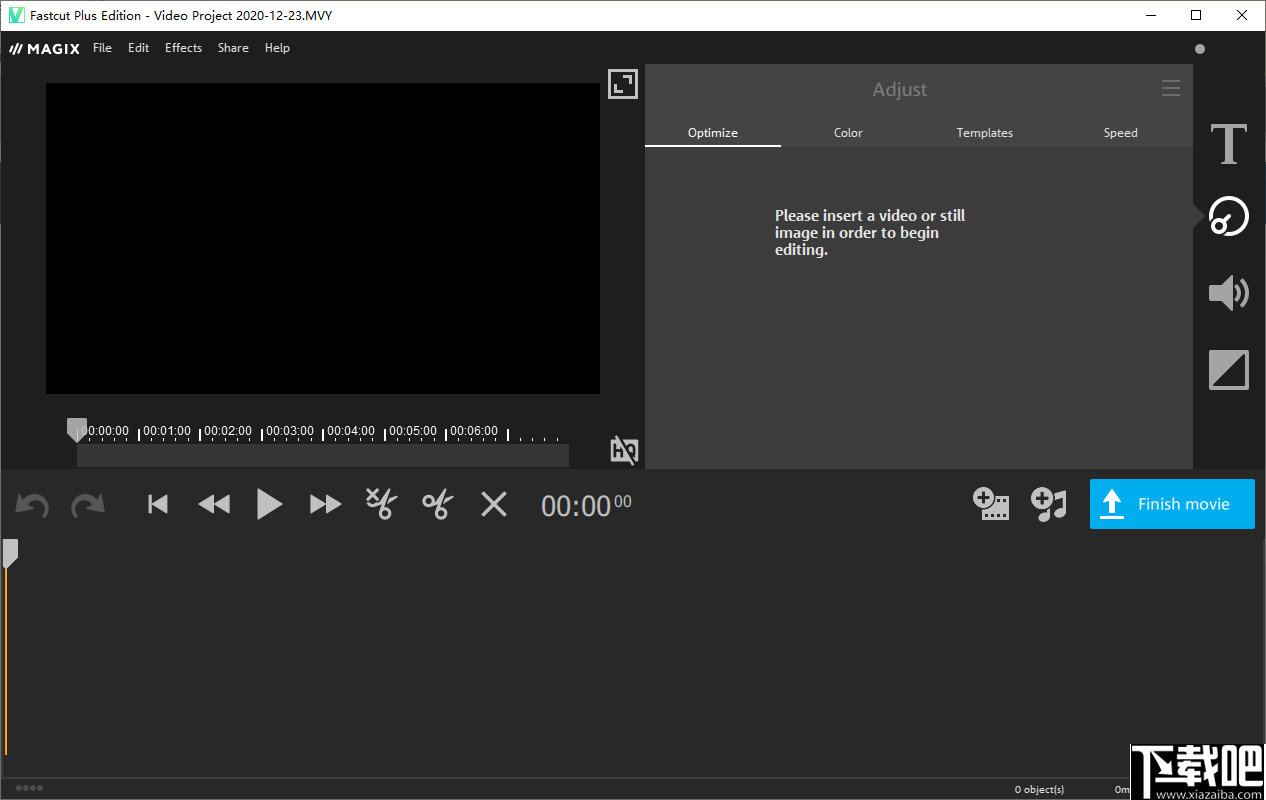Screen dimensions: 1266x800
Task: Enlarge preview with the fullscreen icon
Action: click(622, 84)
